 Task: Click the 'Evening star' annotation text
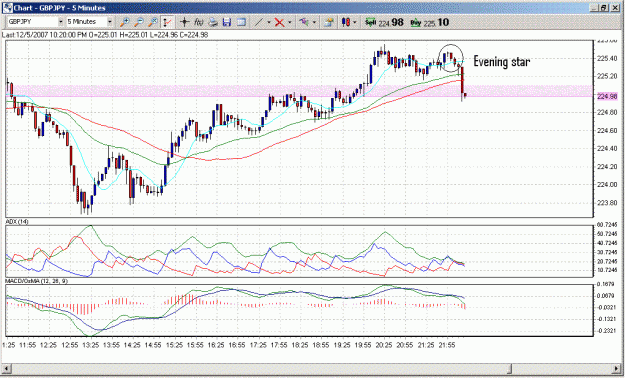(x=501, y=61)
